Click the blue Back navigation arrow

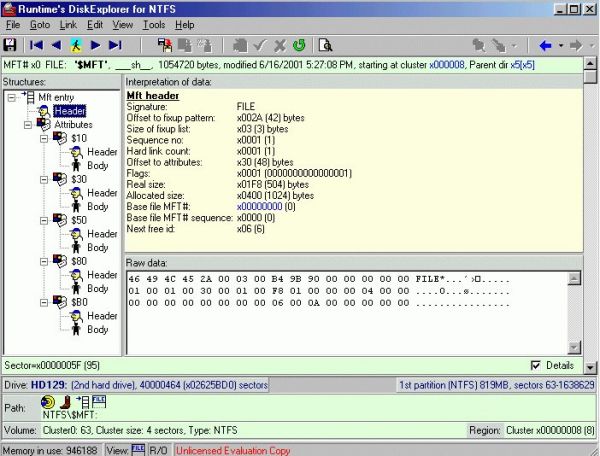pyautogui.click(x=545, y=45)
